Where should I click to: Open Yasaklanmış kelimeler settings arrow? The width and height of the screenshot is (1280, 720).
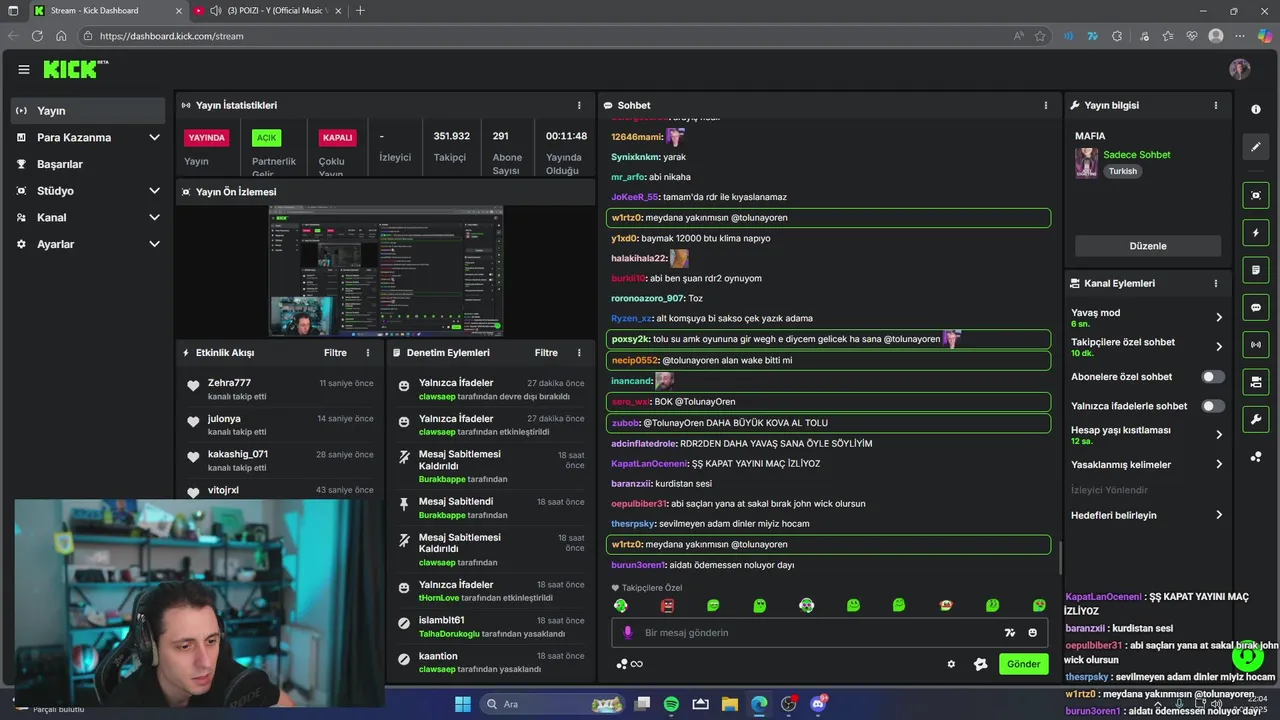(x=1219, y=464)
